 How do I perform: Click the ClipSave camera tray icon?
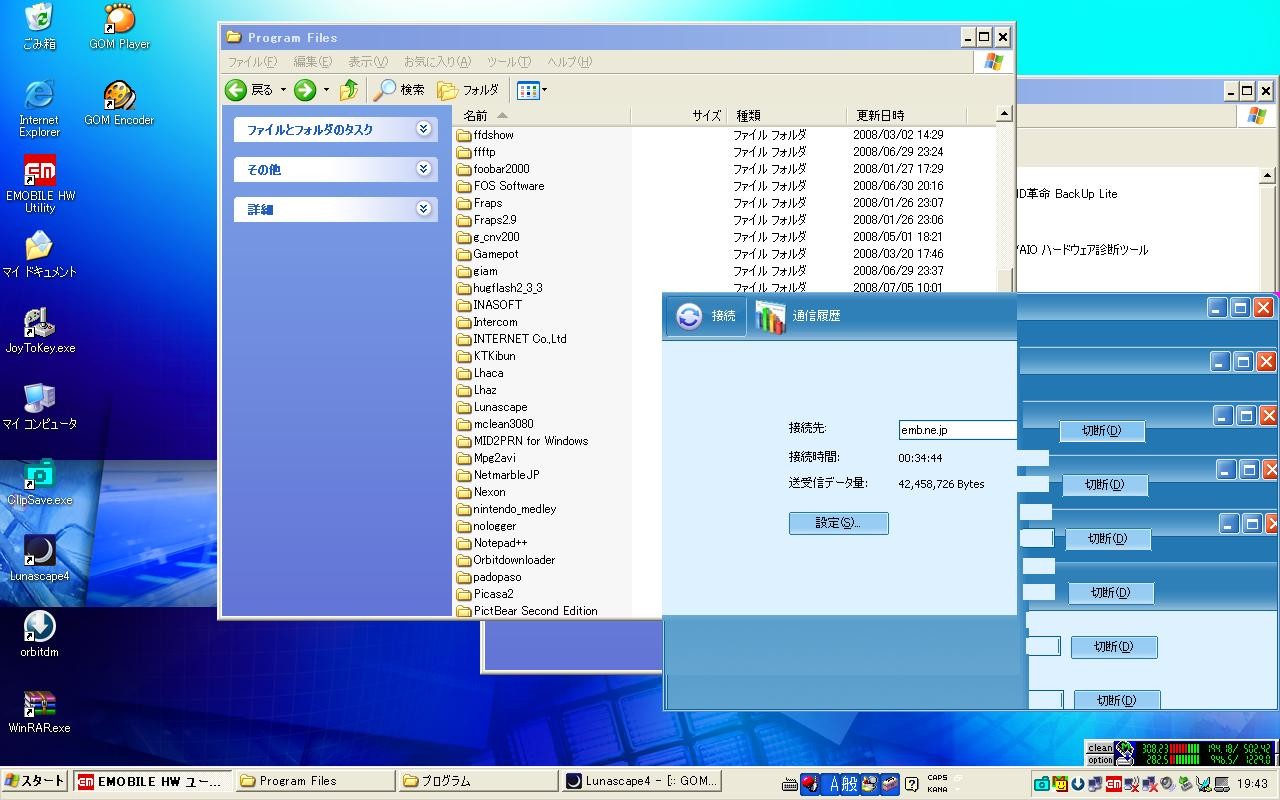tap(1042, 784)
